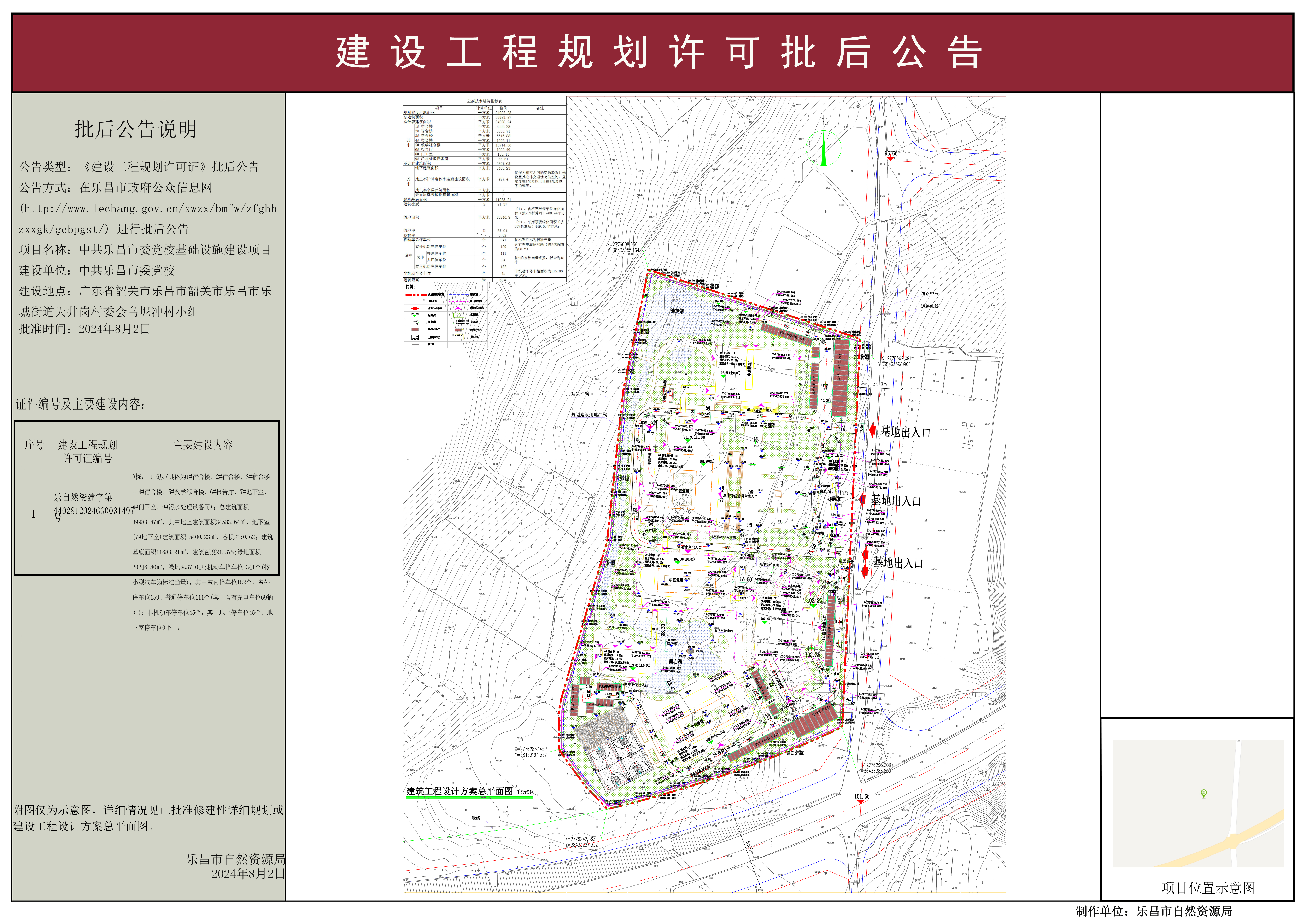Image resolution: width=1306 pixels, height=924 pixels.
Task: Click the north arrow compass symbol
Action: [824, 148]
